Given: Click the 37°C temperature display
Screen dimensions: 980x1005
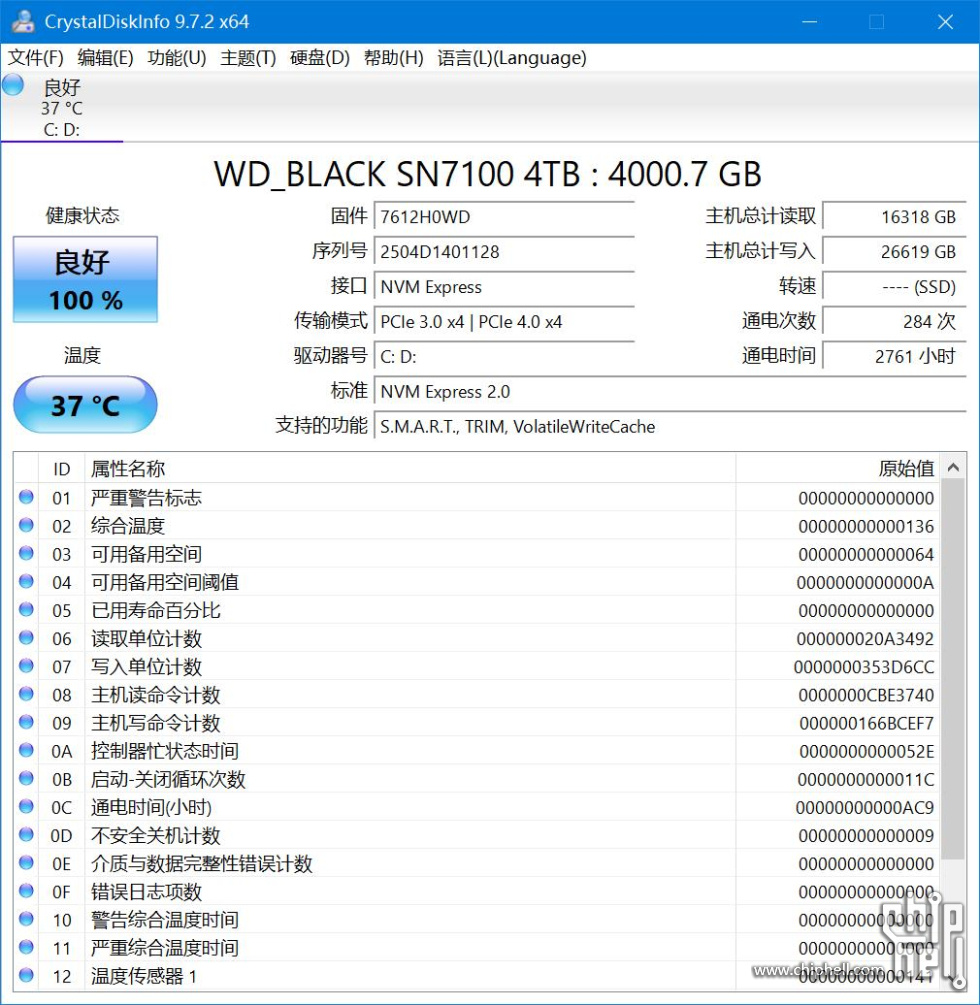Looking at the screenshot, I should pyautogui.click(x=84, y=404).
